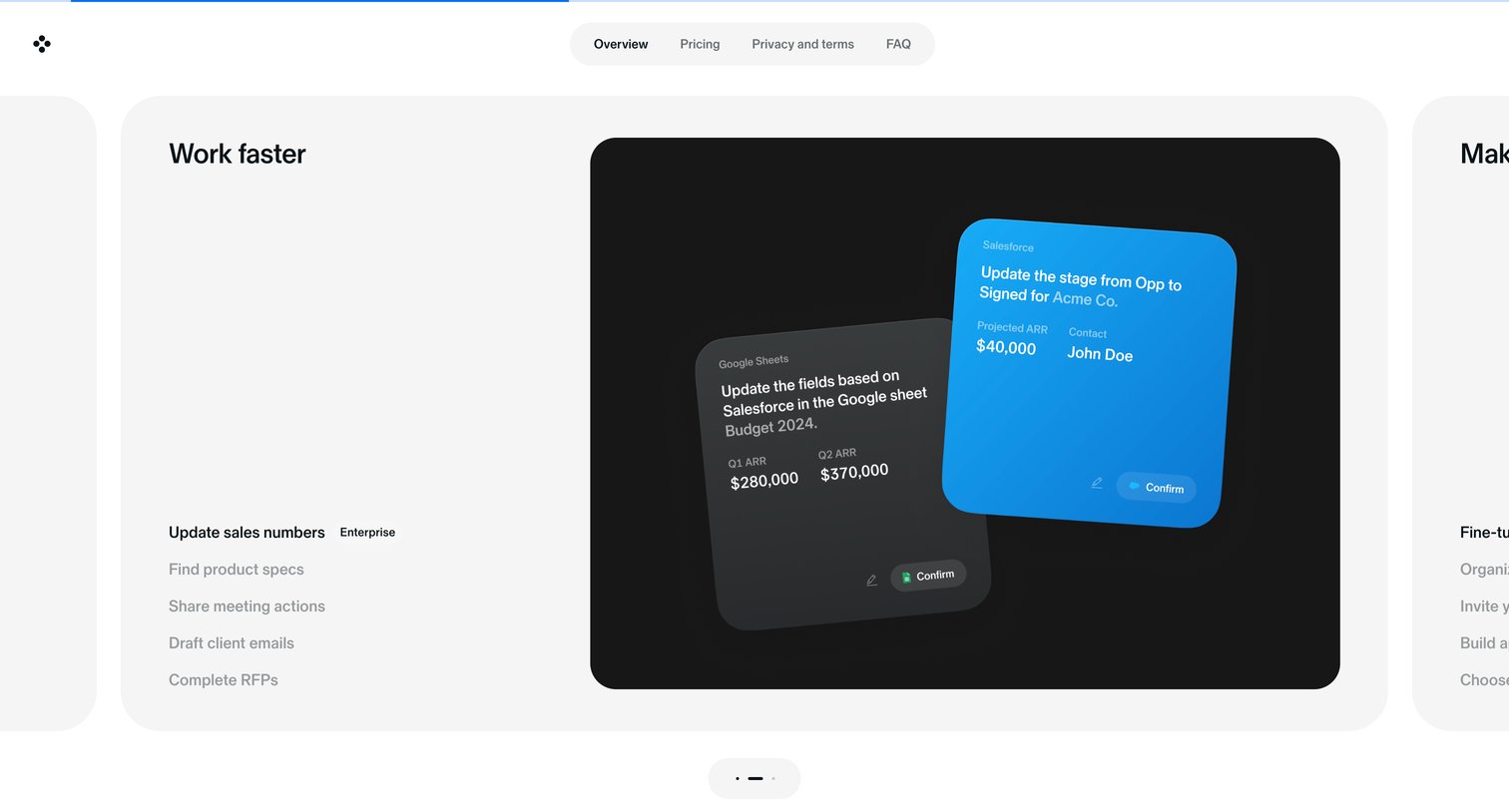Click the Q2 ARR label
The height and width of the screenshot is (812, 1509).
(837, 454)
